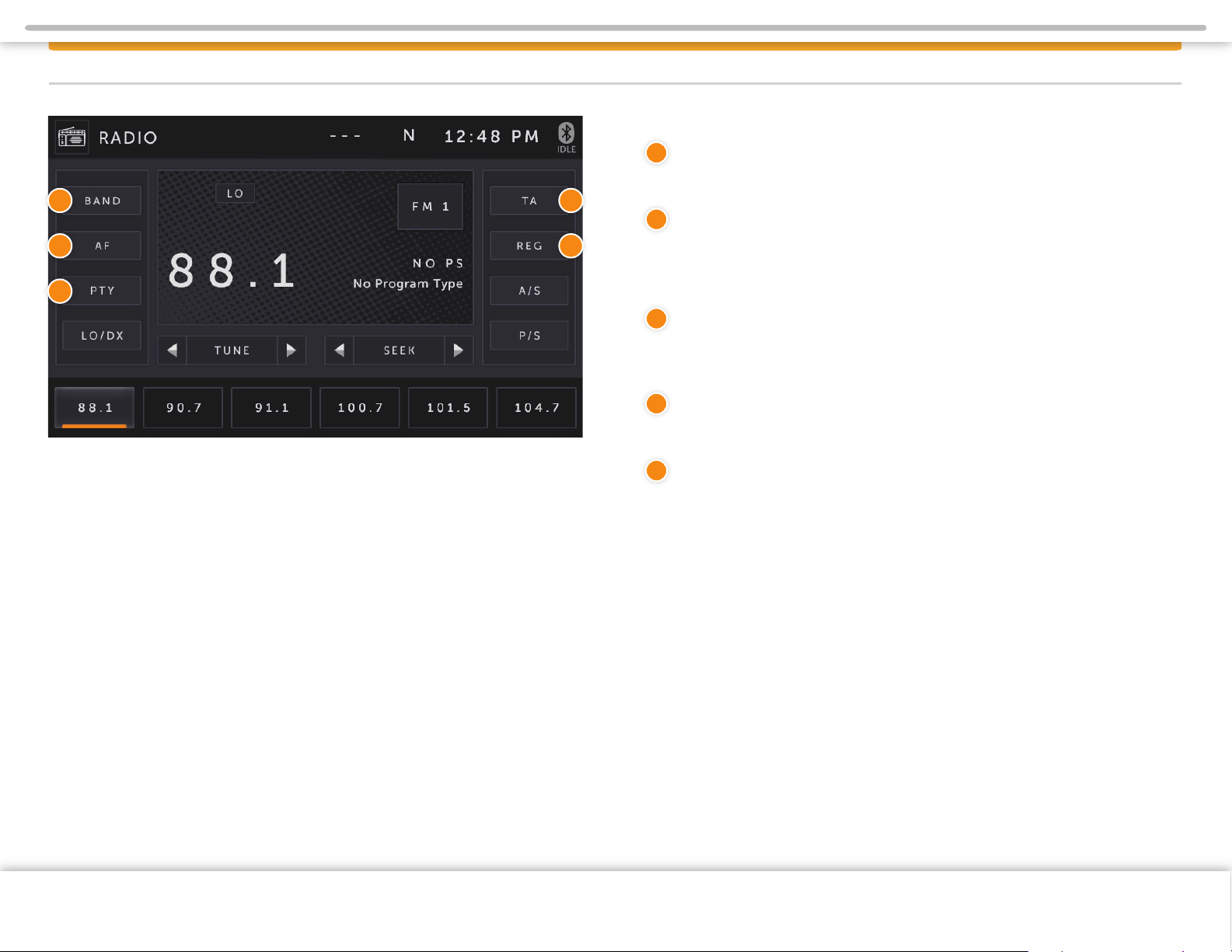1232x952 pixels.
Task: Select the 101.5 preset station
Action: tap(448, 408)
